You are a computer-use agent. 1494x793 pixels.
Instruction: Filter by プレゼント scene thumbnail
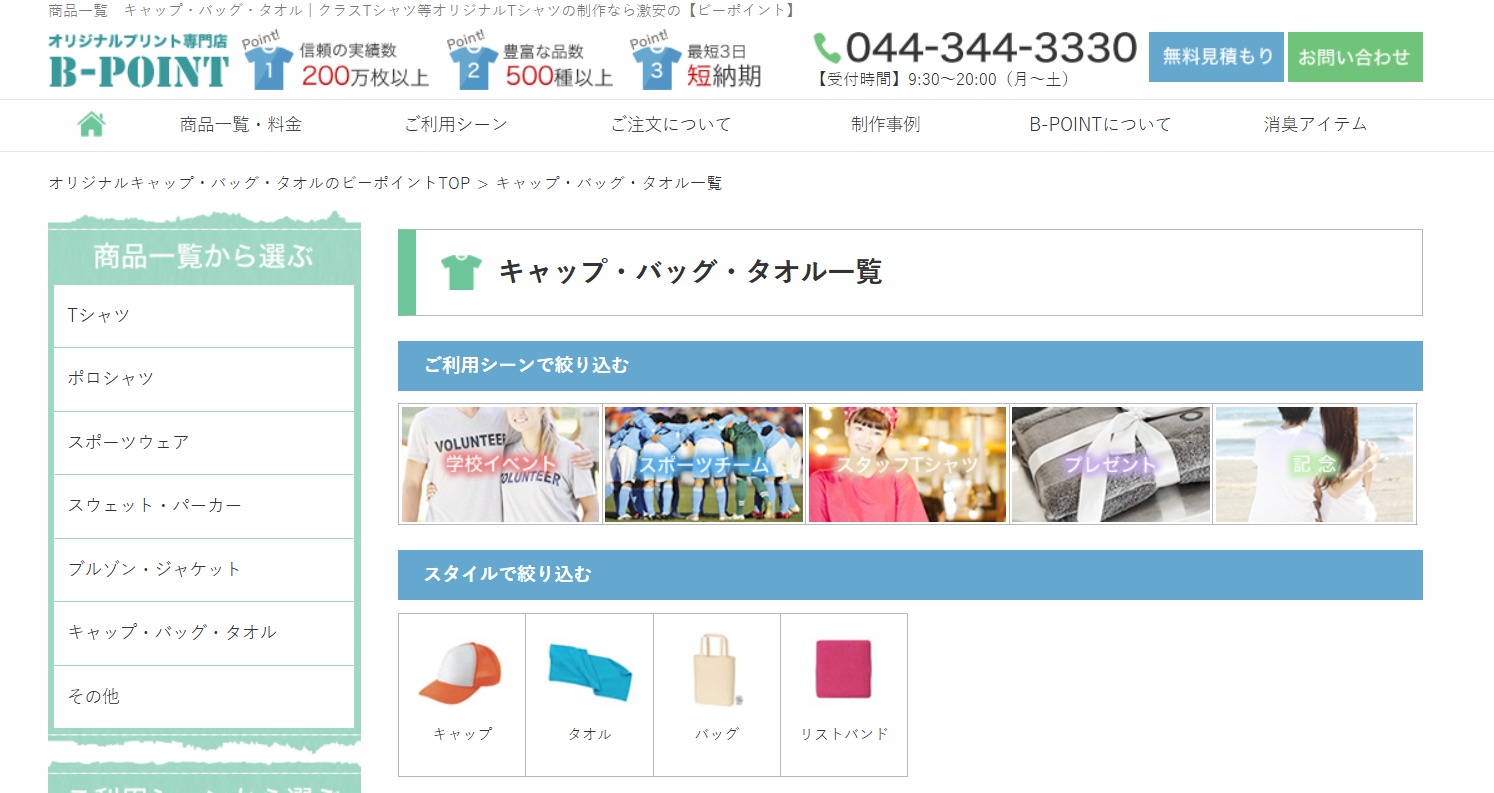pyautogui.click(x=1110, y=464)
